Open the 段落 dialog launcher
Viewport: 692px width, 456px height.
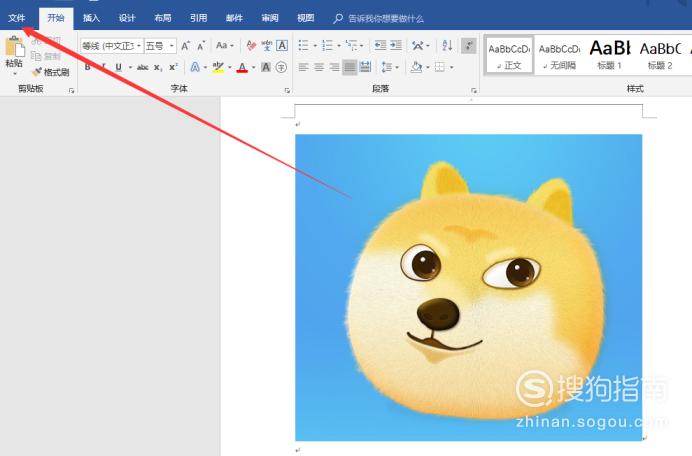(474, 90)
